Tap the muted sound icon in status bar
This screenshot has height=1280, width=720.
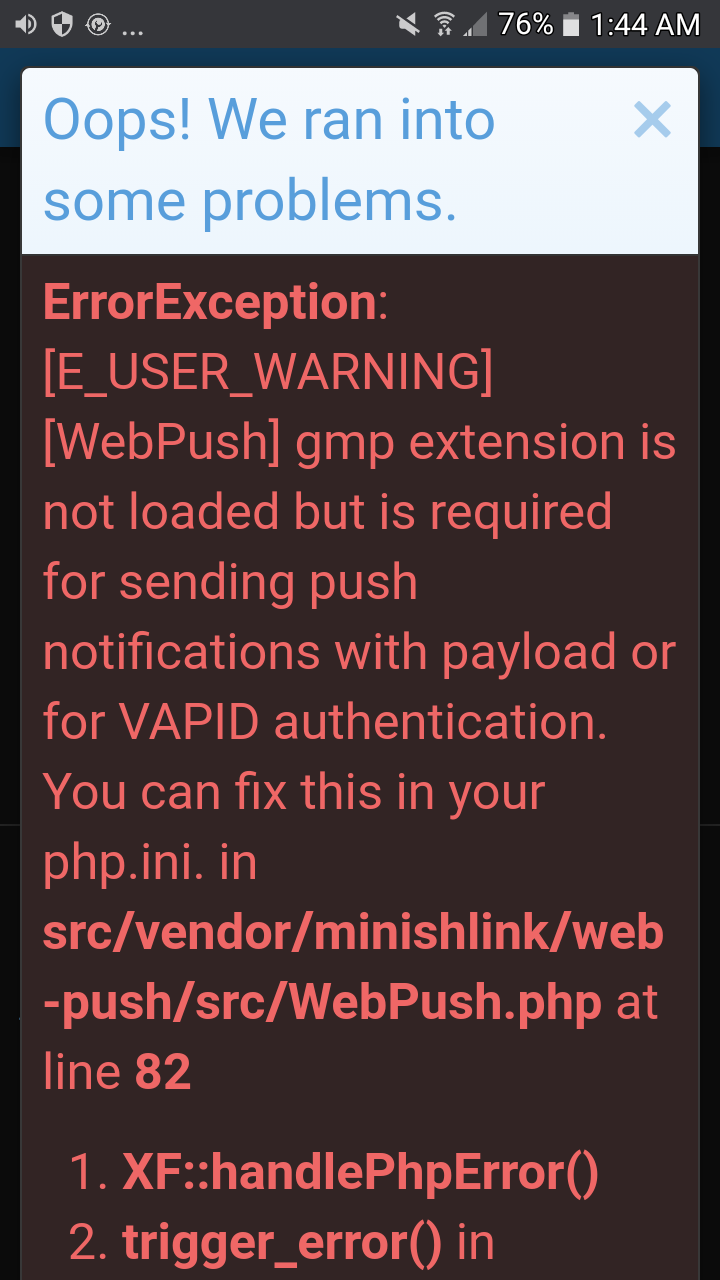tap(407, 24)
